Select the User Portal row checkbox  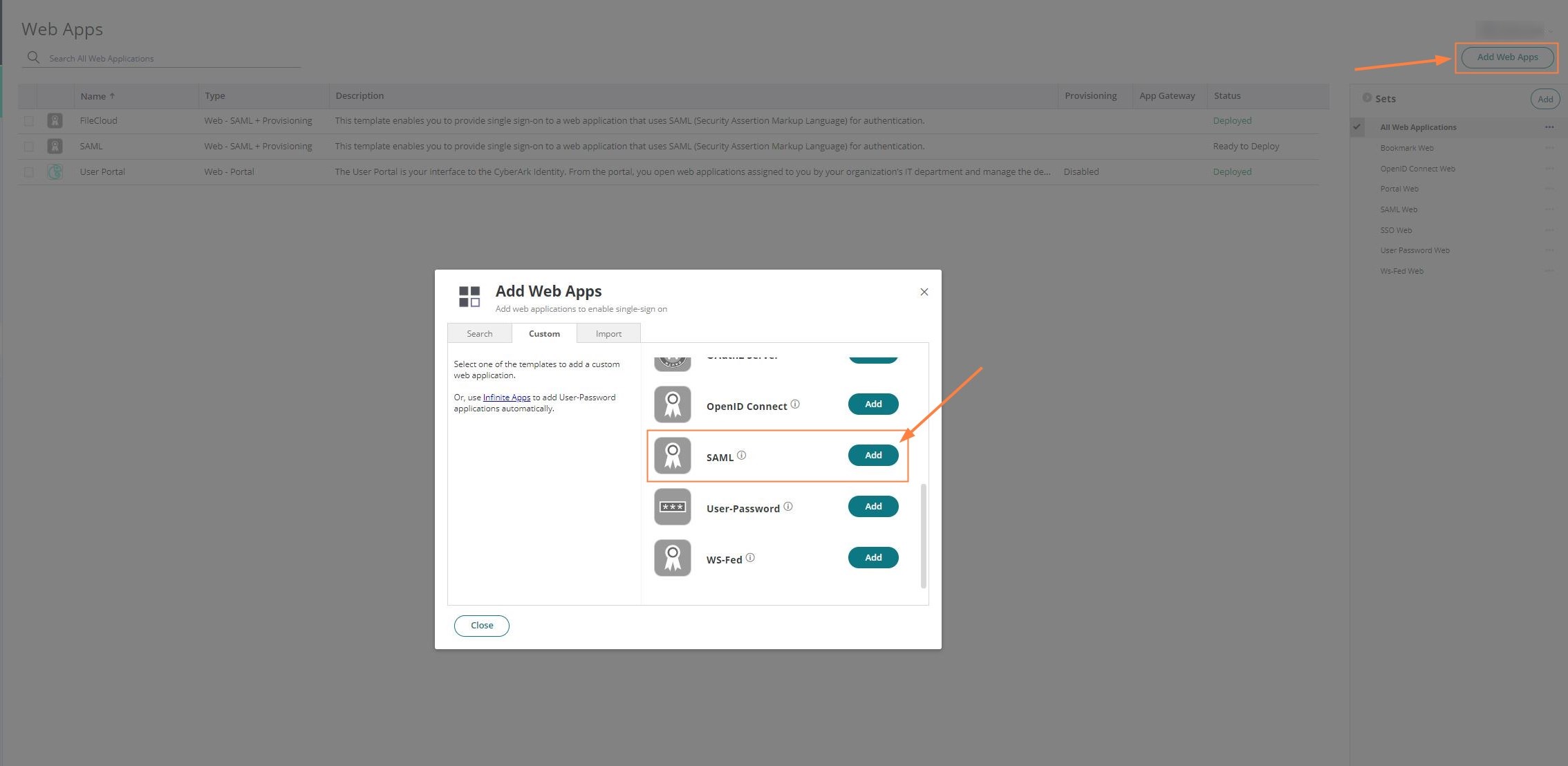pos(28,171)
